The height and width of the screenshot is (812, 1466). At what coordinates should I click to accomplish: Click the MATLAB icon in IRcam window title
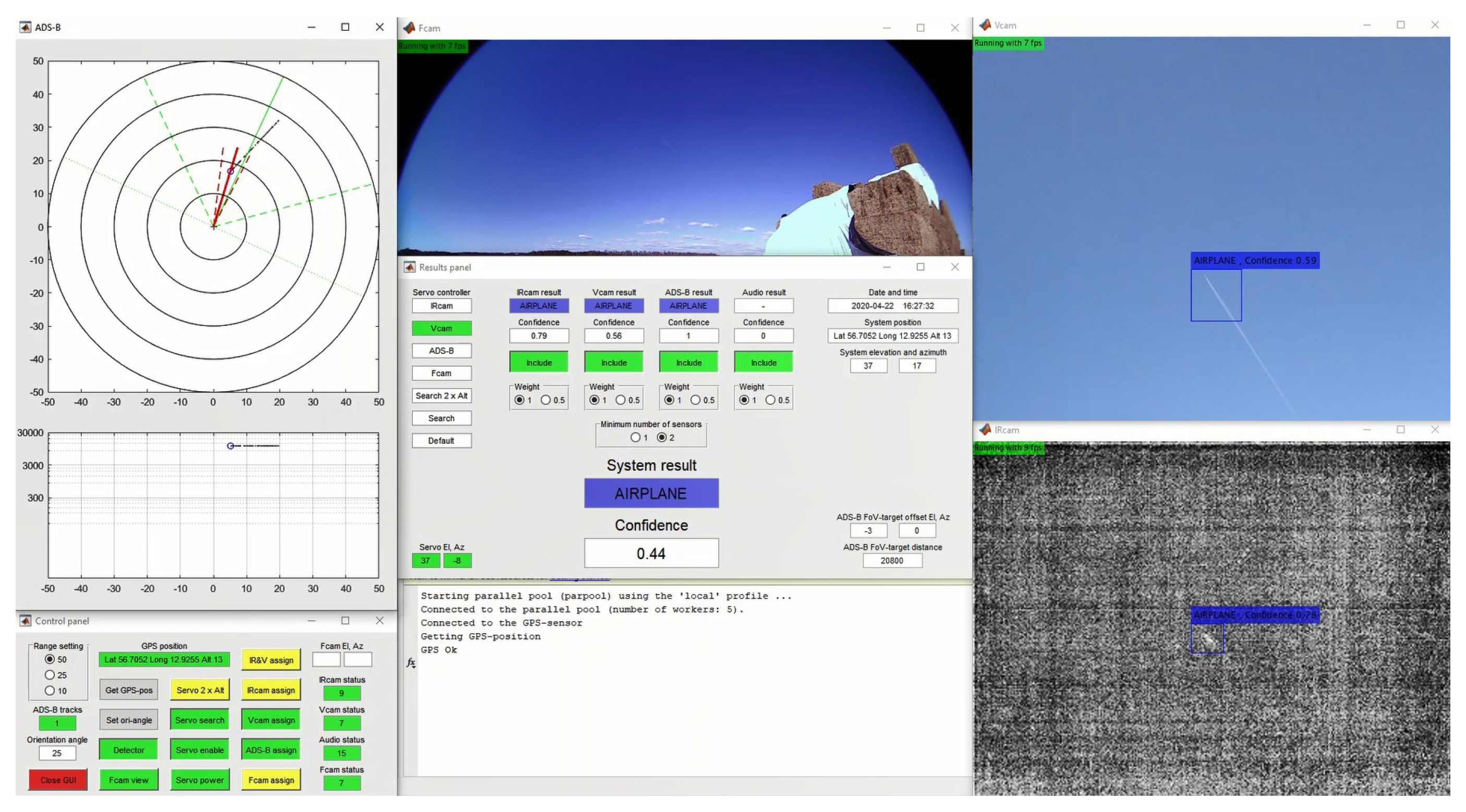[985, 430]
